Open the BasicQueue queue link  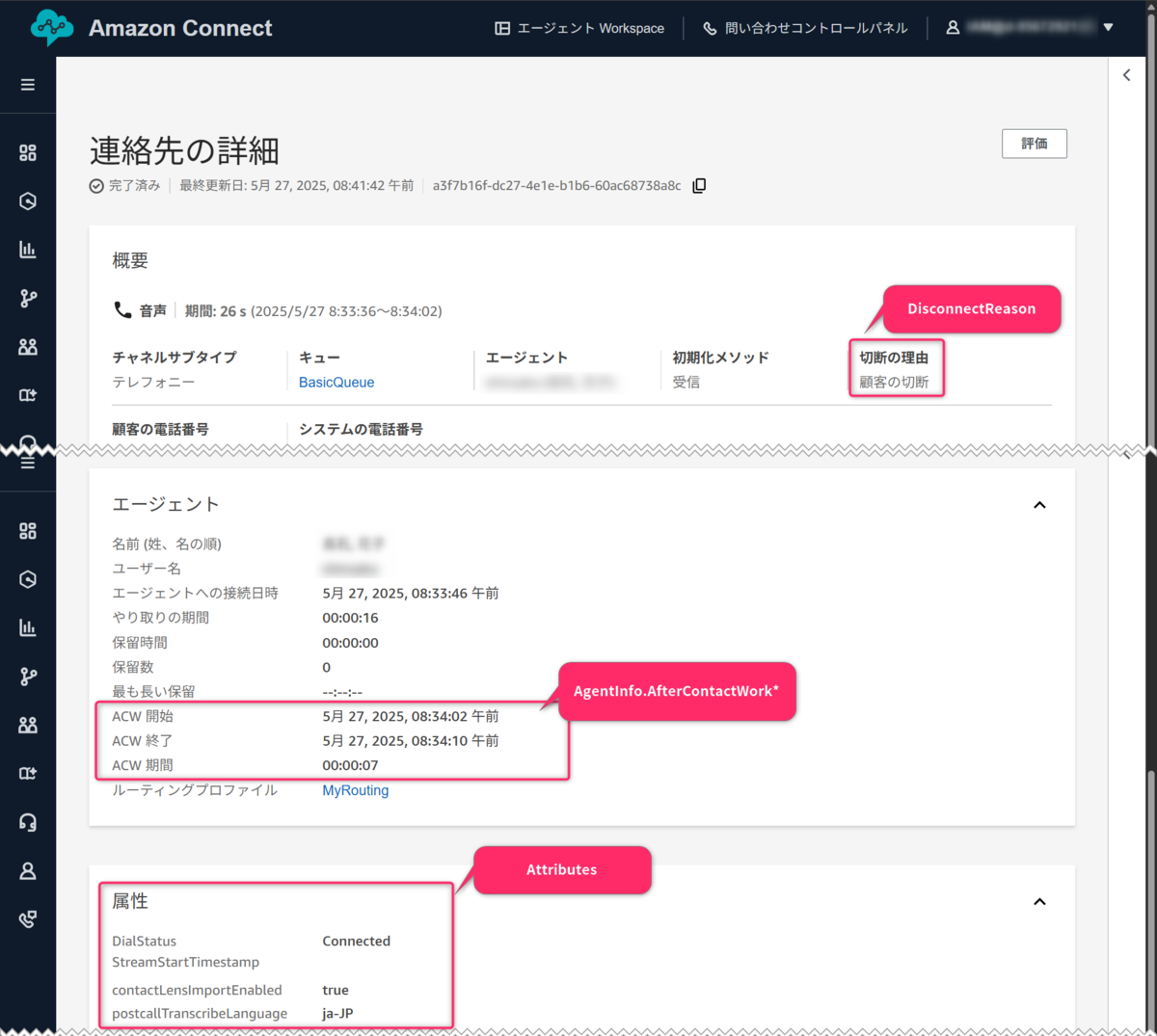click(336, 383)
